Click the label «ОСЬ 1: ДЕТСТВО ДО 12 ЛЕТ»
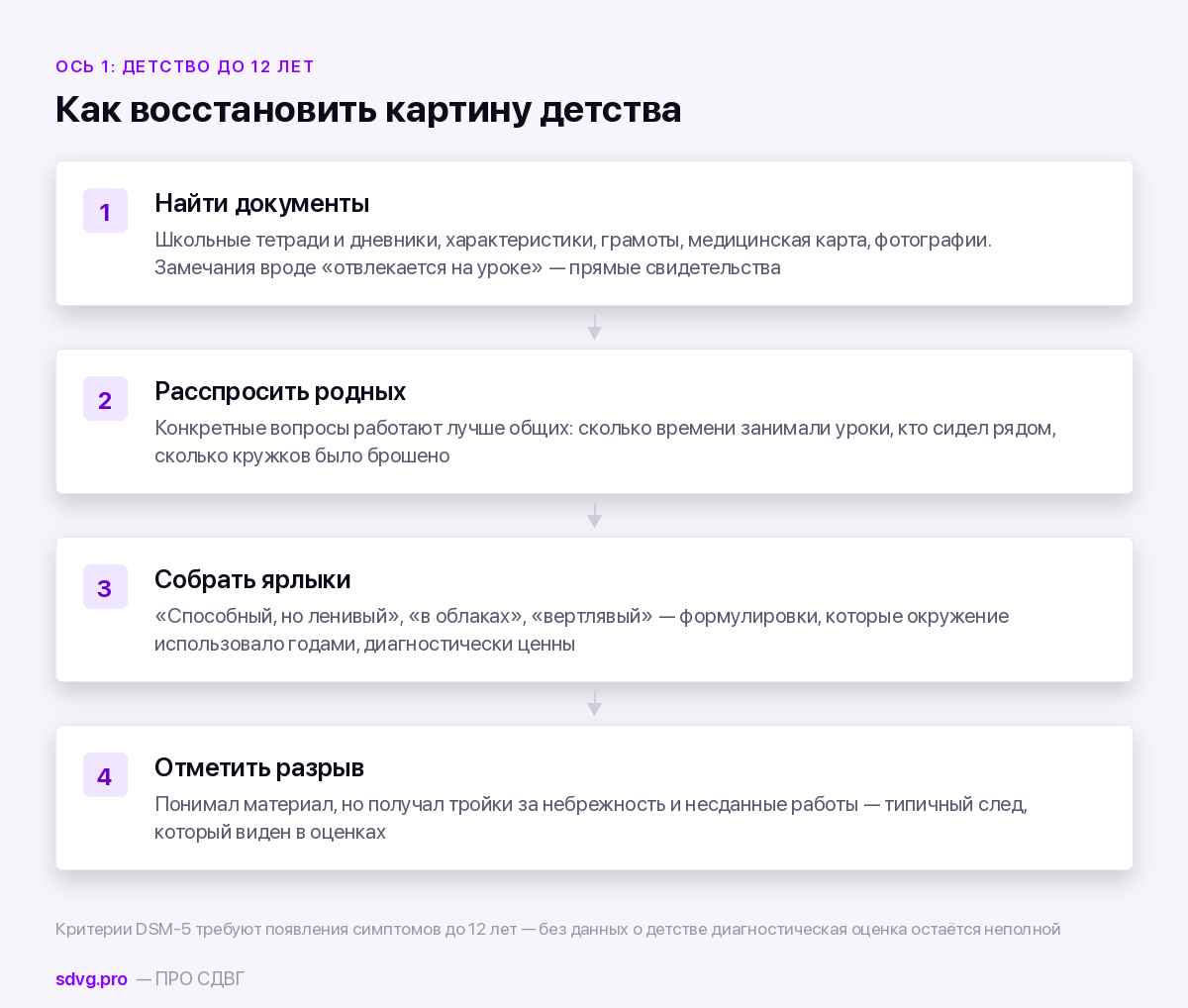Screen dimensions: 1188x1008 185,66
